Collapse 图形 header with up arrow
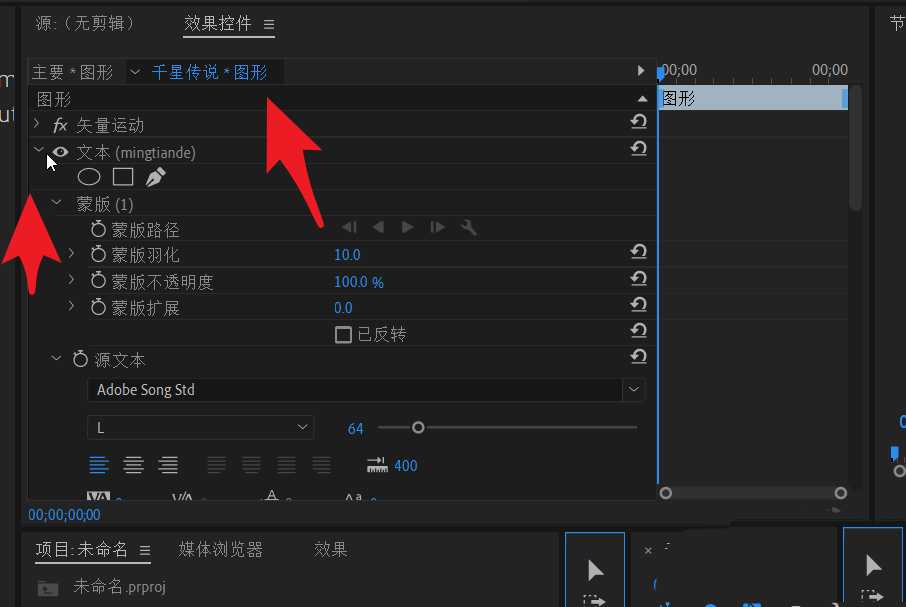Screen dimensions: 906x607 [642, 99]
